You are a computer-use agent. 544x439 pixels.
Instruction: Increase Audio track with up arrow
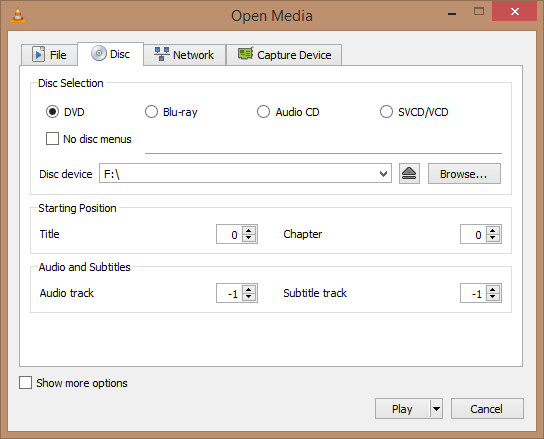[249, 289]
